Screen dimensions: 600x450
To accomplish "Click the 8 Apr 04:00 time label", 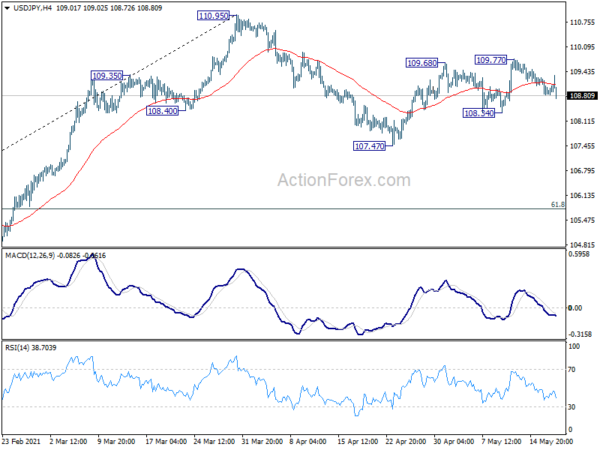I will pos(308,442).
